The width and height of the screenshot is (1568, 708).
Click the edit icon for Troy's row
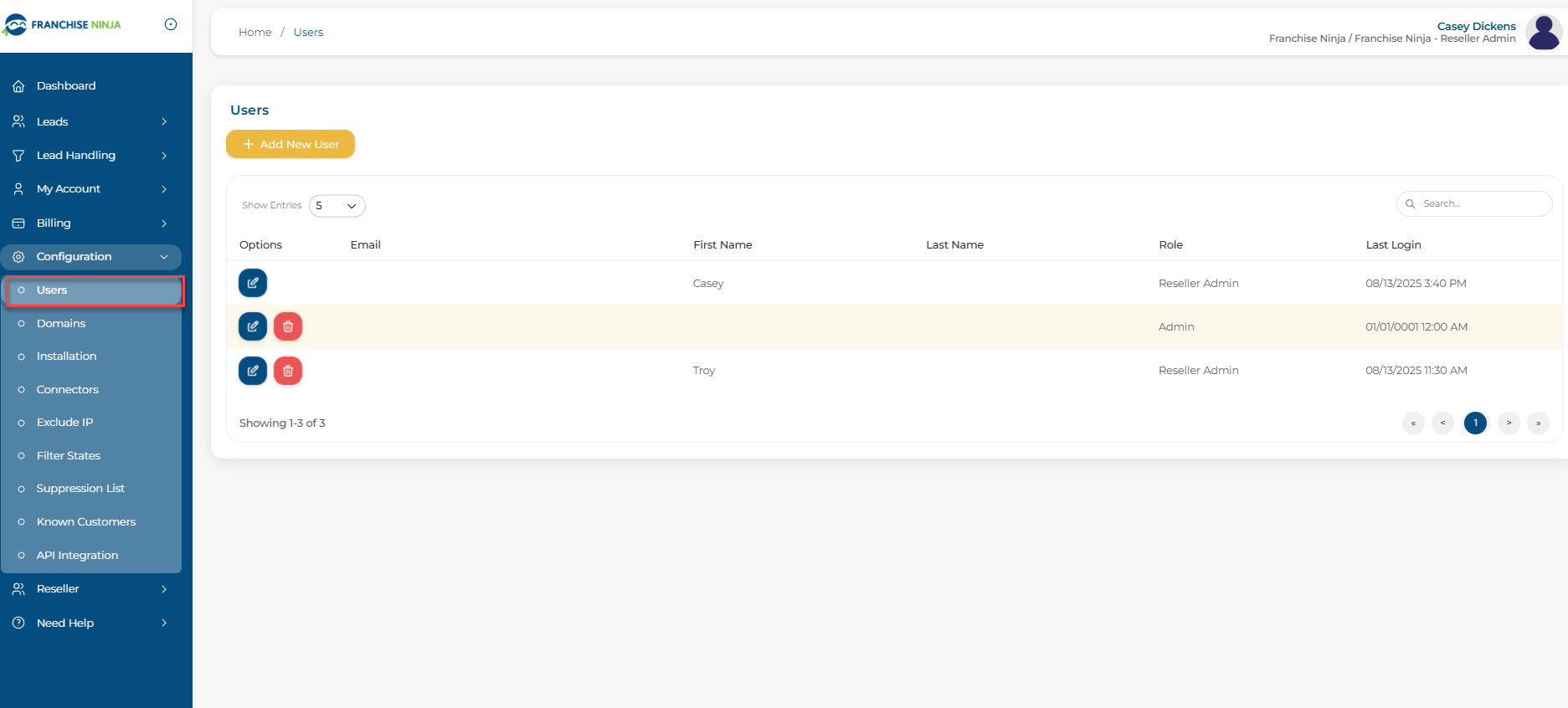(253, 370)
